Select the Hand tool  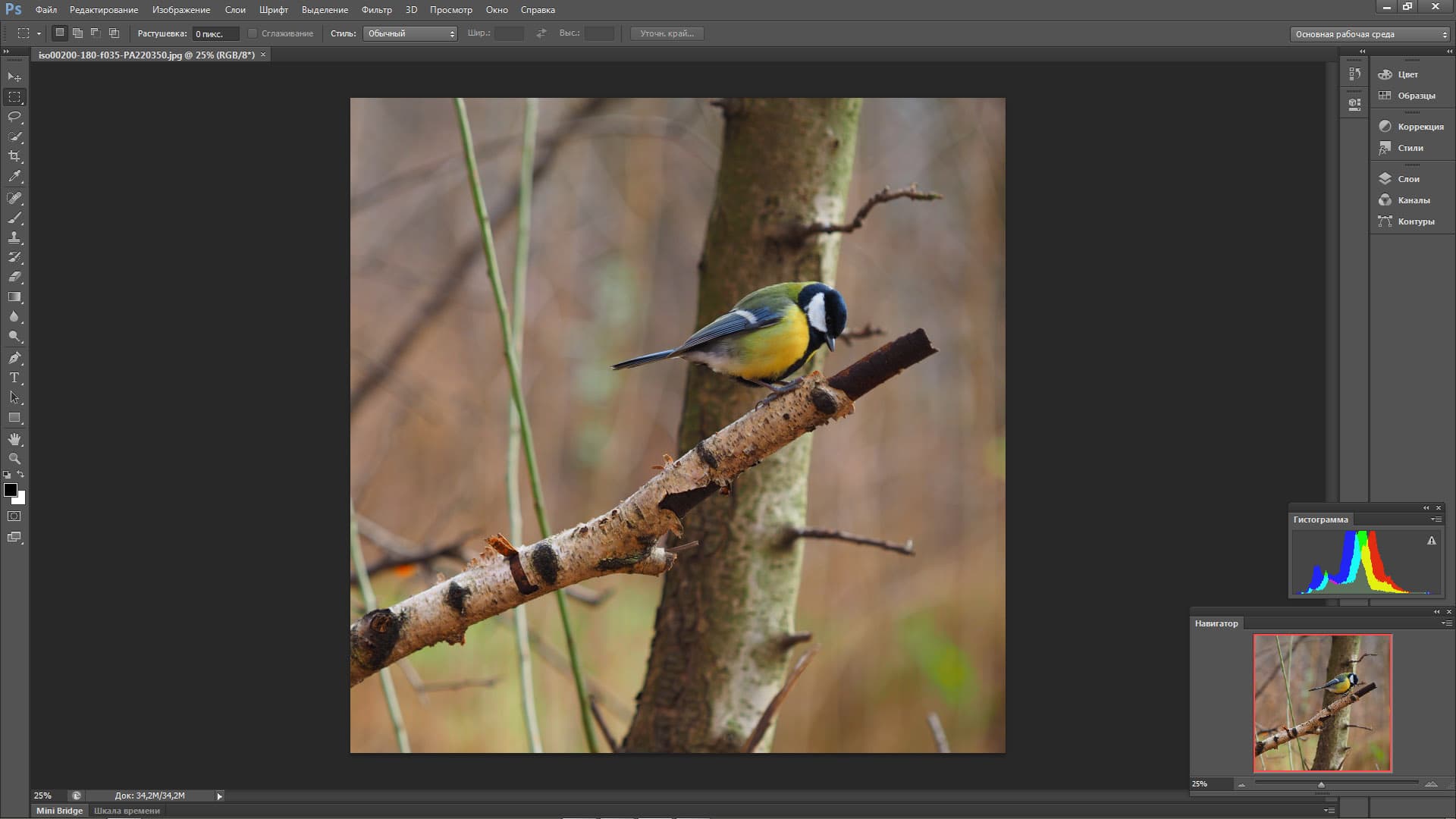pos(14,439)
